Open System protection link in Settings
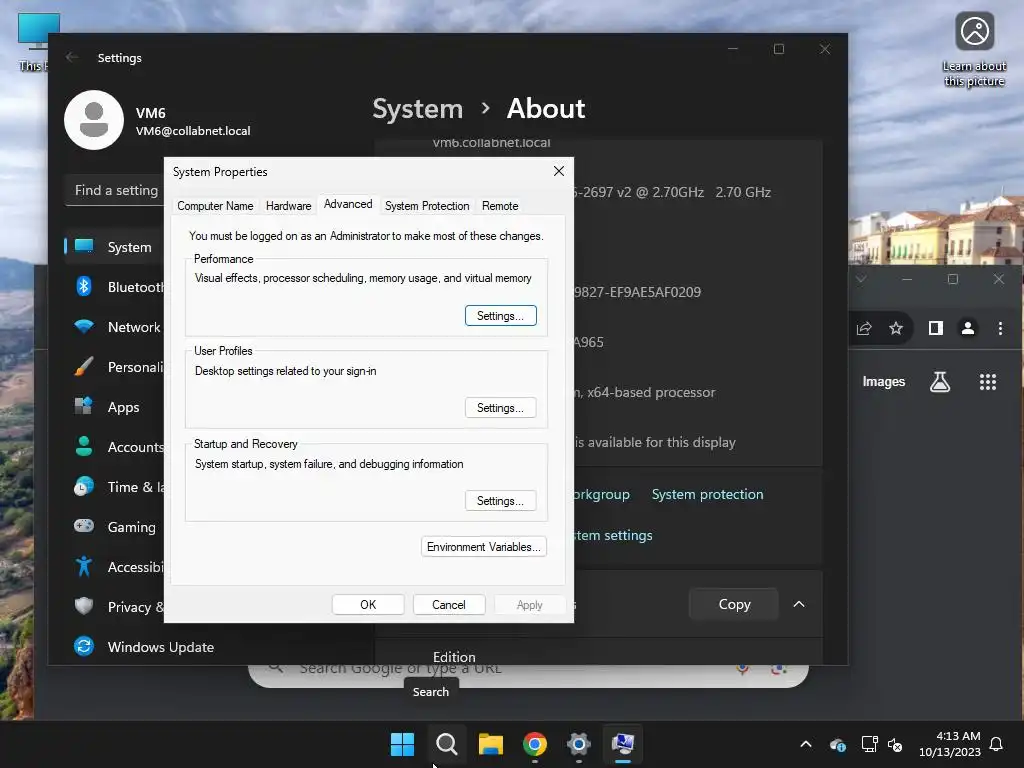 pos(707,494)
